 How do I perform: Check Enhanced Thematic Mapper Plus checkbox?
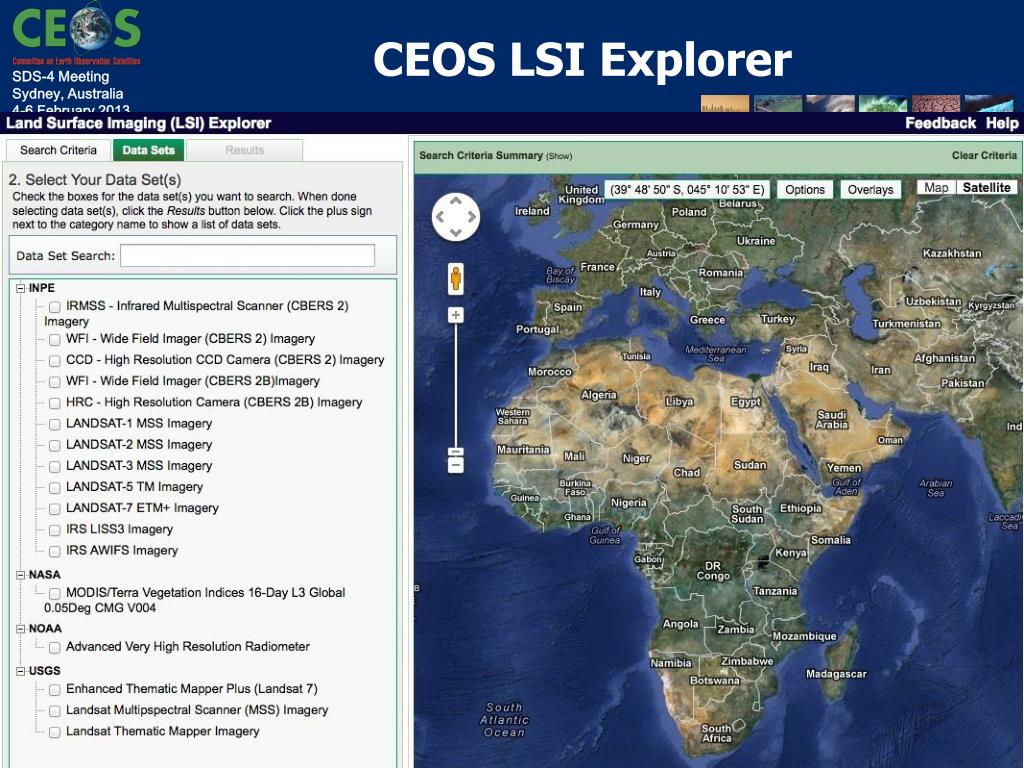[55, 690]
